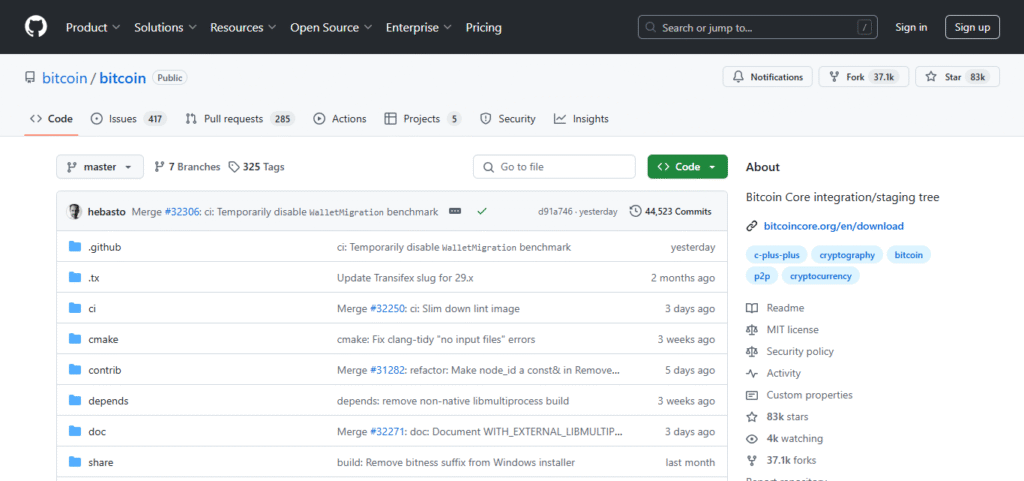This screenshot has height=481, width=1024.
Task: Click folder icon beside depends
Action: pos(74,401)
